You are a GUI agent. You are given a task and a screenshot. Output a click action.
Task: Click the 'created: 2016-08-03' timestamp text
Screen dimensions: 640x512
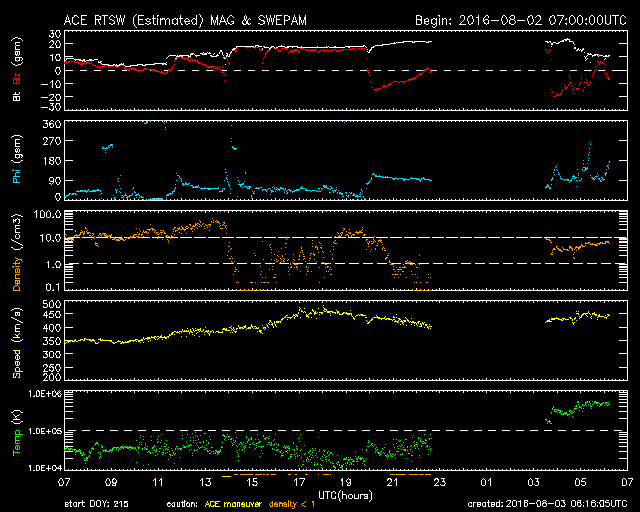click(547, 504)
